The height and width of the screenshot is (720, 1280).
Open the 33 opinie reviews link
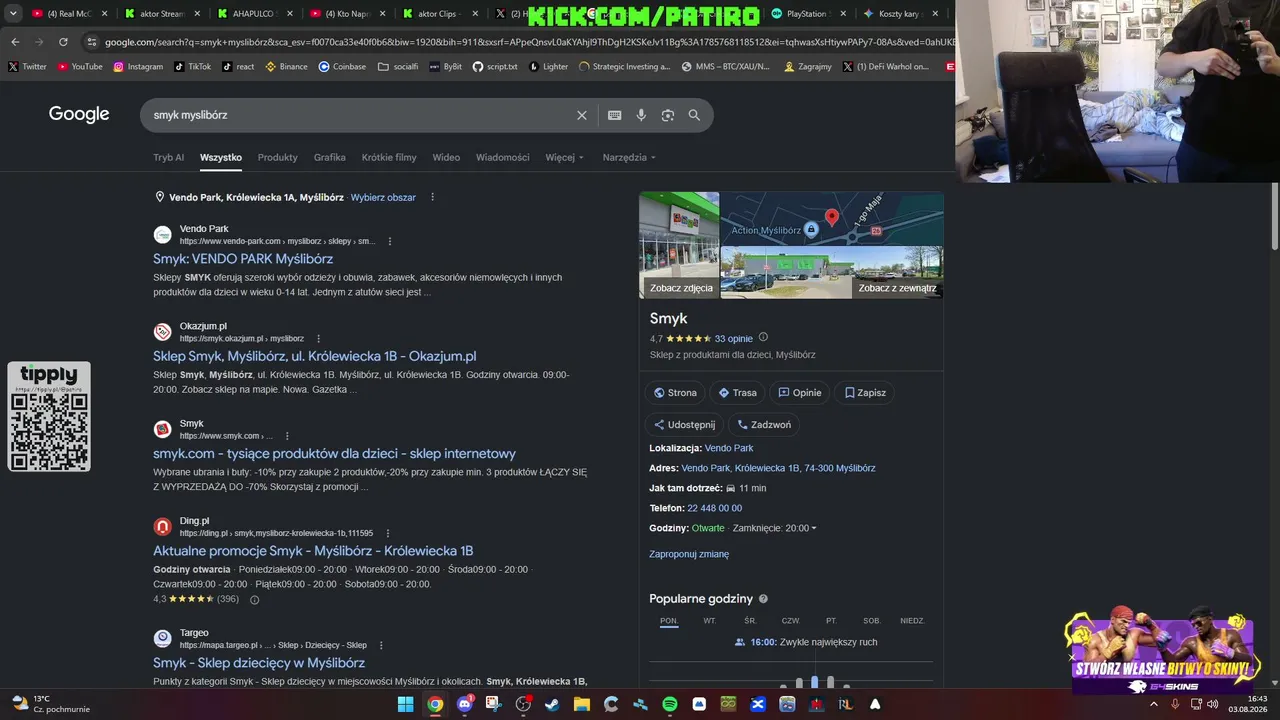[734, 339]
